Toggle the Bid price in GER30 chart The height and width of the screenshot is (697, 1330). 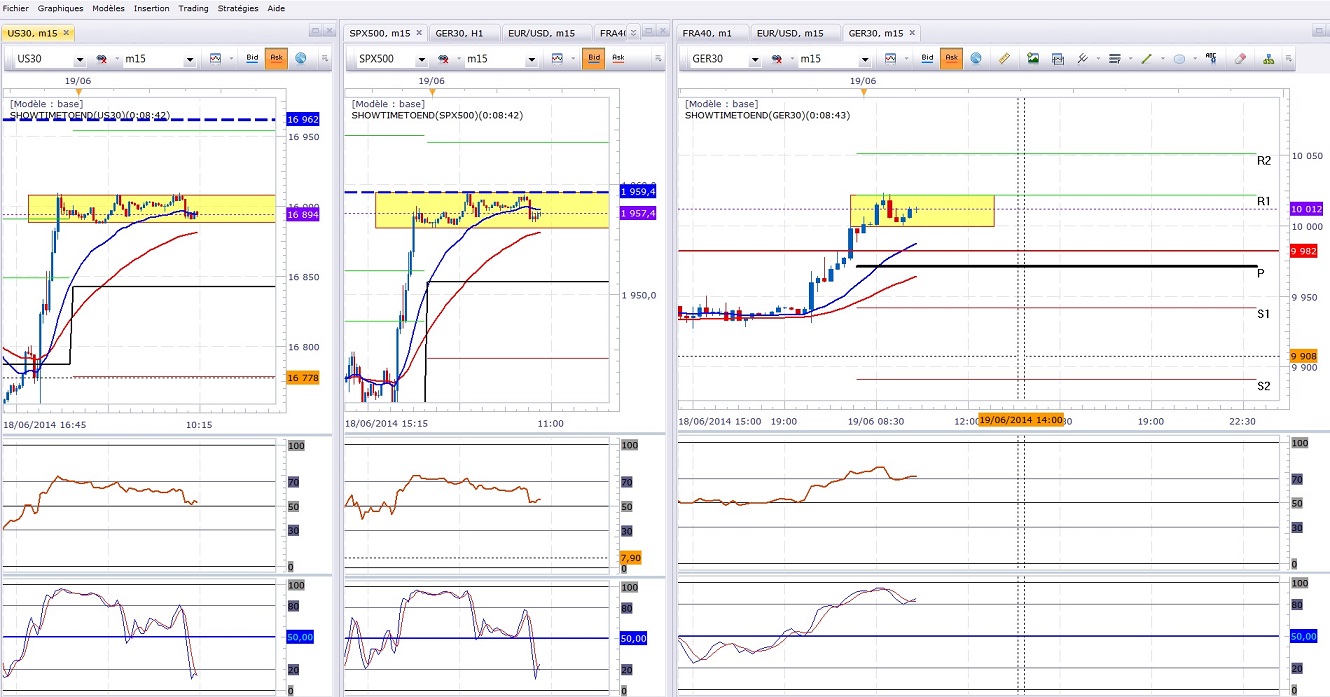(927, 59)
